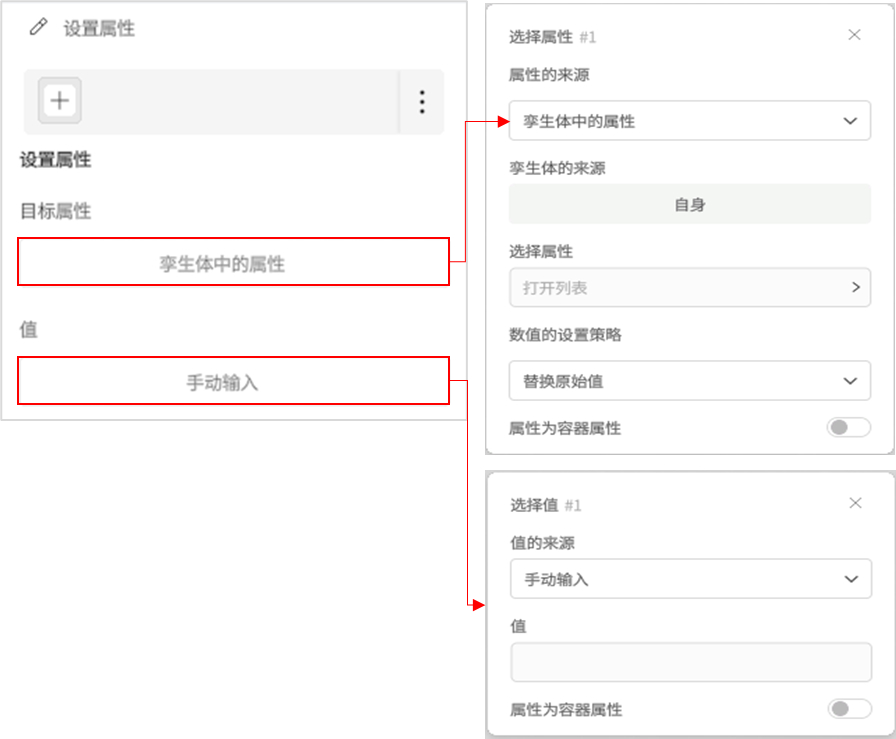The image size is (896, 739).
Task: Open the 属性的来源 dropdown showing 孪生体中的属性
Action: click(x=690, y=121)
